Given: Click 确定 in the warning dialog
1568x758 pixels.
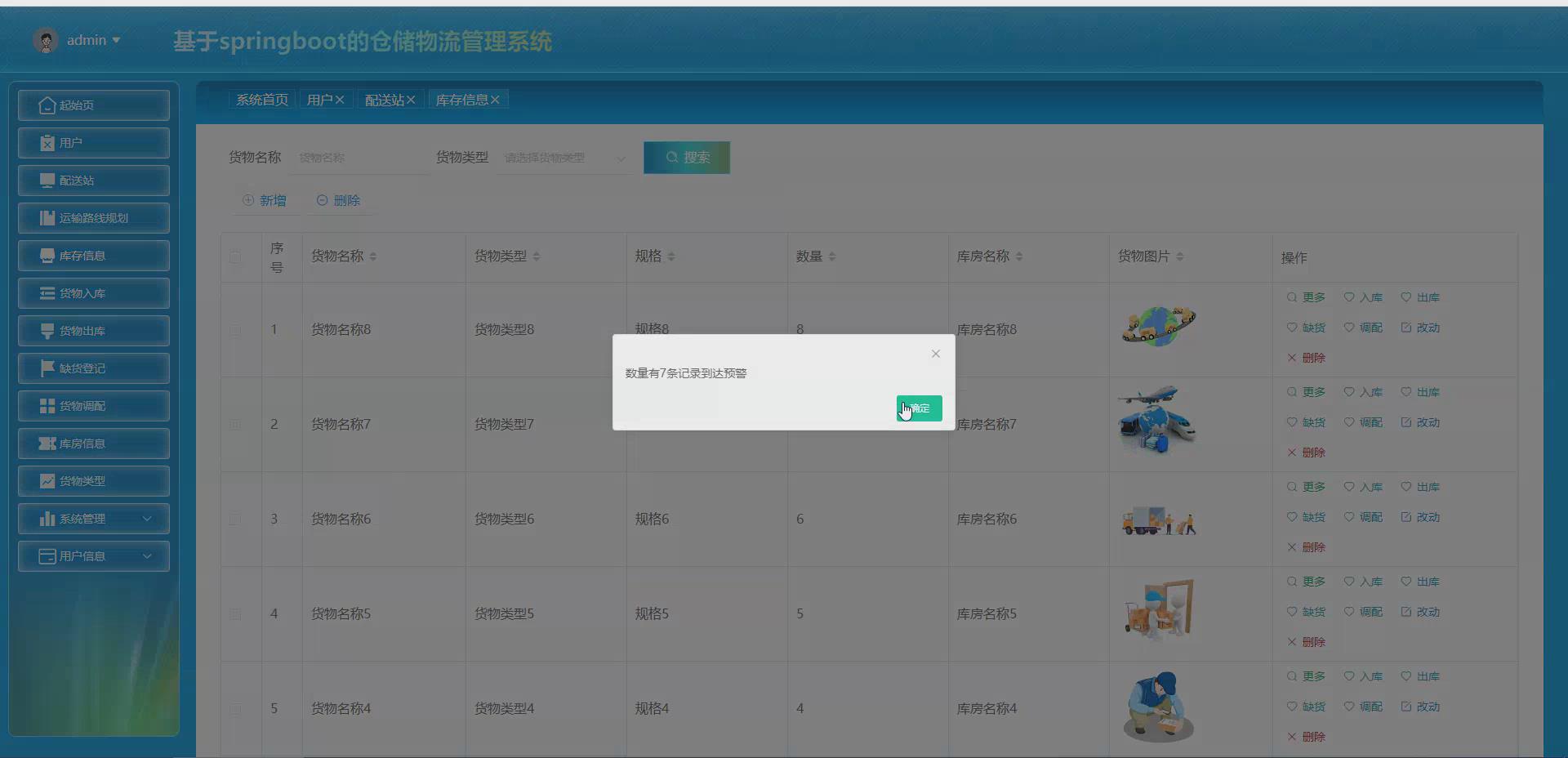Looking at the screenshot, I should [918, 408].
